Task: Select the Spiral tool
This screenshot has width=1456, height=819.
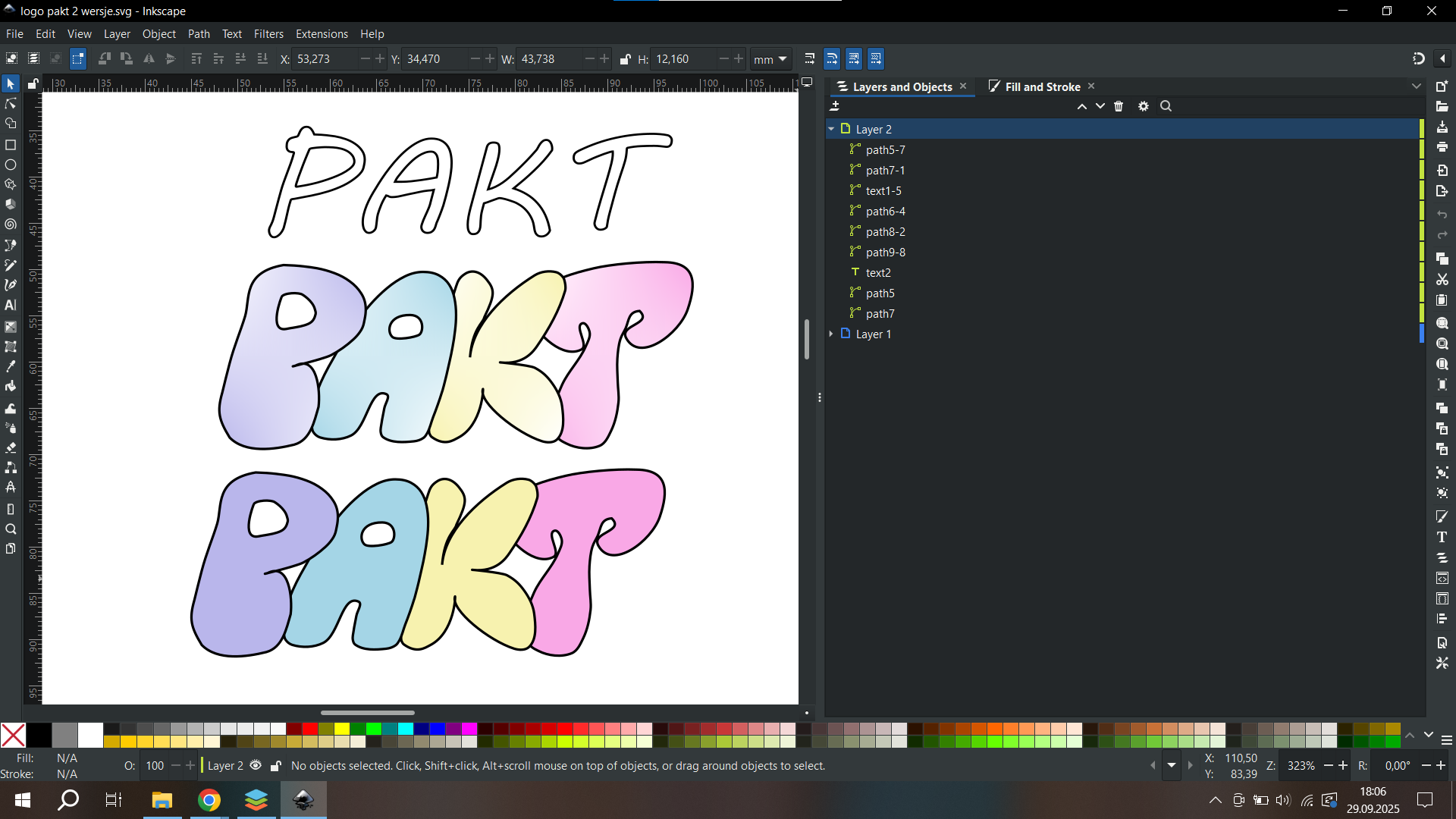Action: [11, 224]
